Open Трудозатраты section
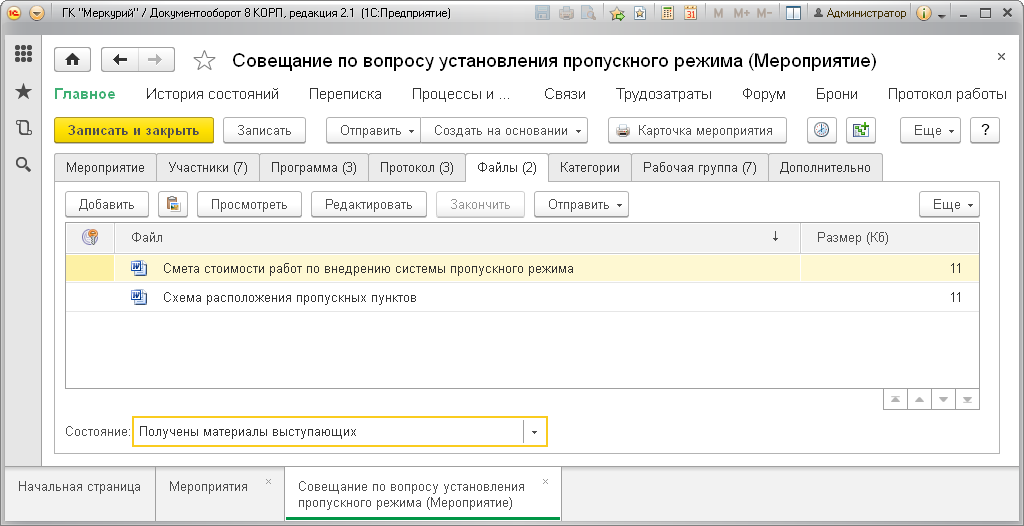 click(x=664, y=94)
